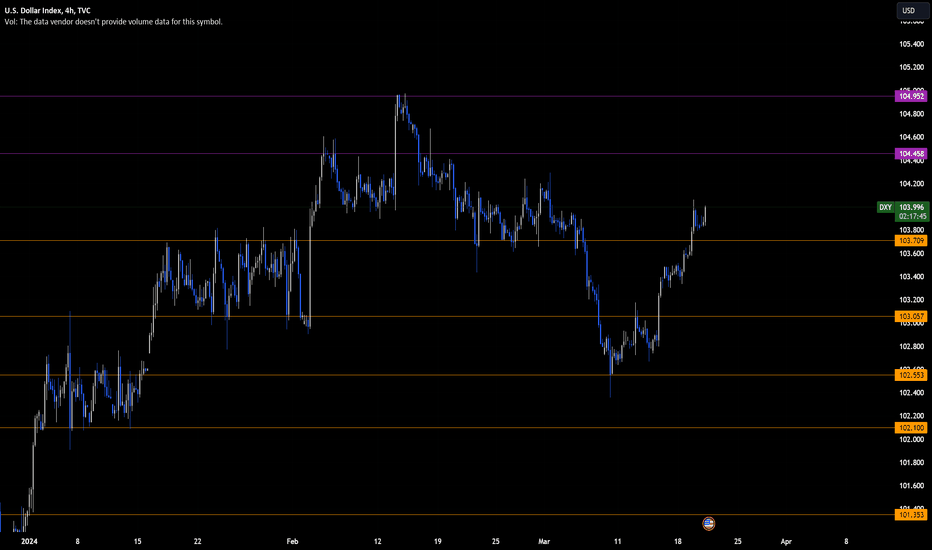The width and height of the screenshot is (932, 550).
Task: Click the 102.000 price axis value
Action: click(912, 439)
